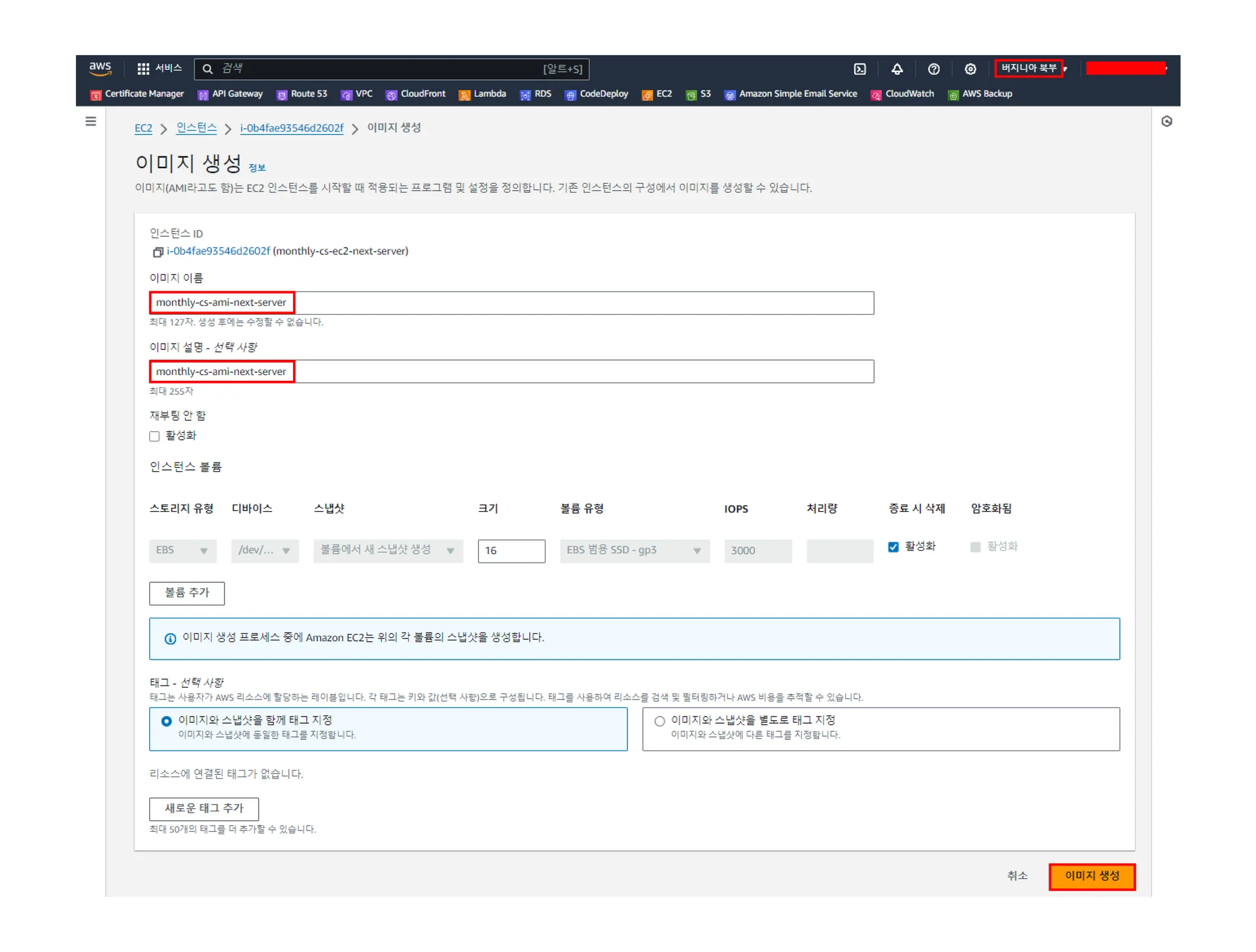The height and width of the screenshot is (952, 1256).
Task: Uncheck delete on termination checkbox
Action: 893,547
